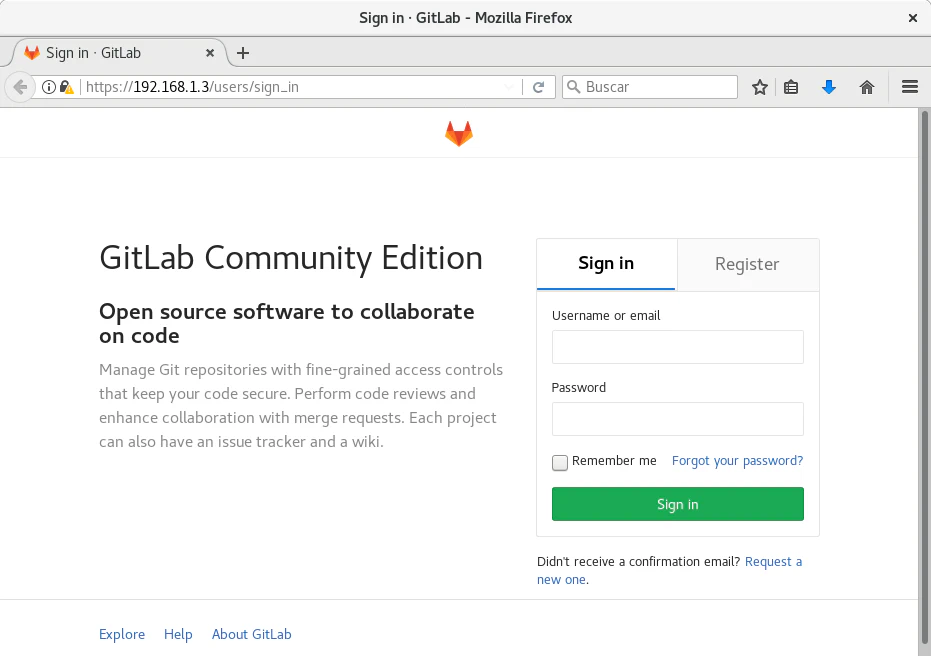Open the Forgot your password link
The image size is (931, 656).
(737, 461)
